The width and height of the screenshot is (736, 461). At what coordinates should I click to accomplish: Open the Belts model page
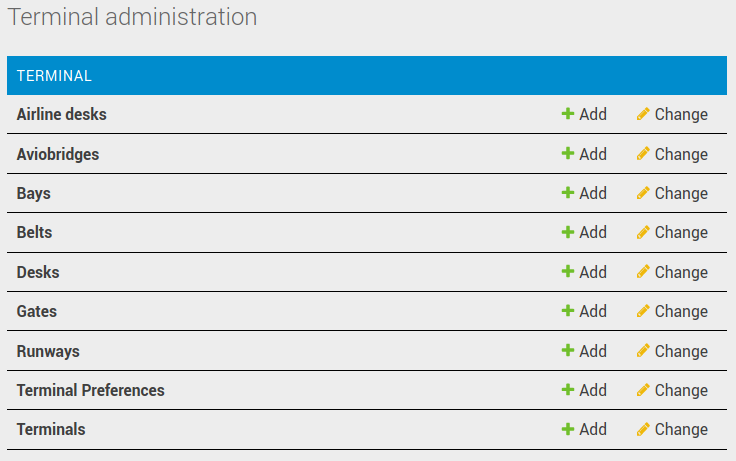34,232
